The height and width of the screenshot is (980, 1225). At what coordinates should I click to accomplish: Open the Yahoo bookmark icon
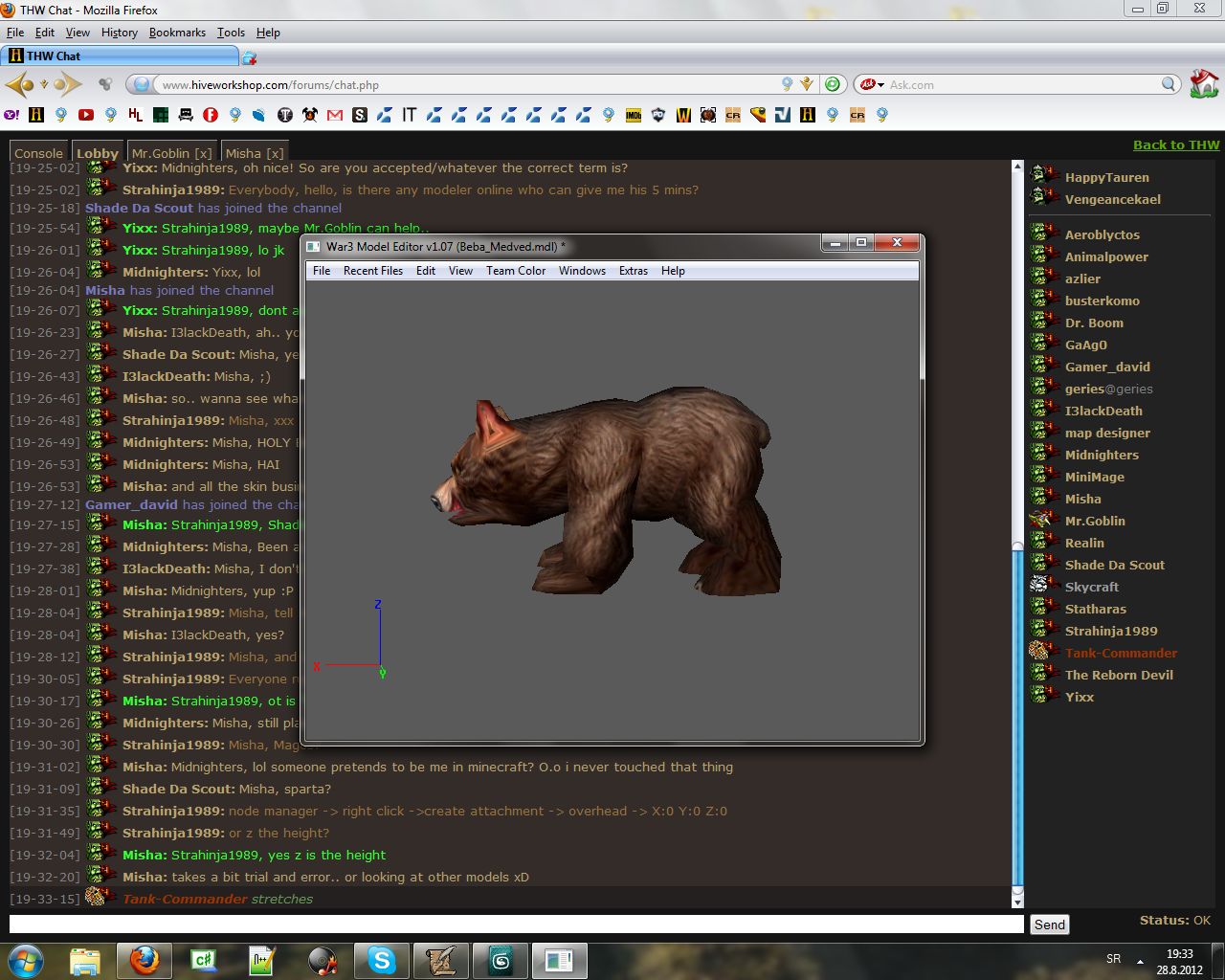click(11, 115)
